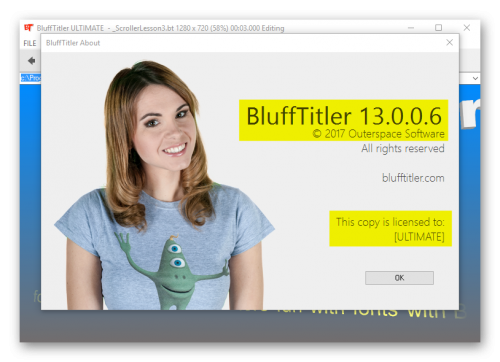The image size is (500, 362).
Task: Click the BluffTitler 13.0.0.6 version heading
Action: click(x=344, y=116)
